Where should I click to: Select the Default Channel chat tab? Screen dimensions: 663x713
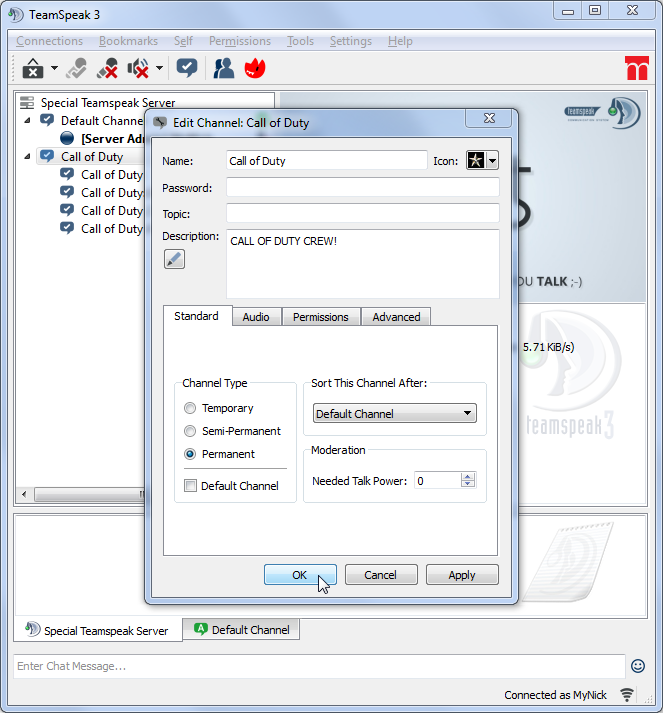pos(241,629)
